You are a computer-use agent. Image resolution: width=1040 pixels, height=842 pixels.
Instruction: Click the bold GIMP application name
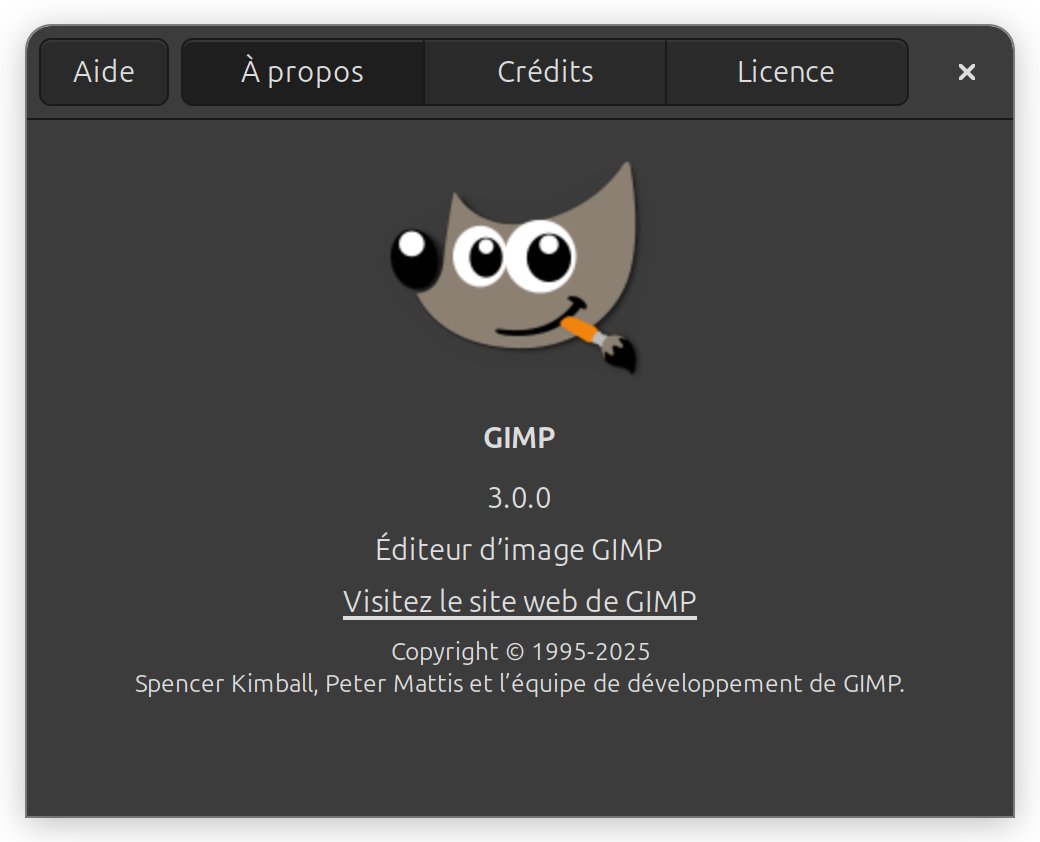click(x=519, y=438)
